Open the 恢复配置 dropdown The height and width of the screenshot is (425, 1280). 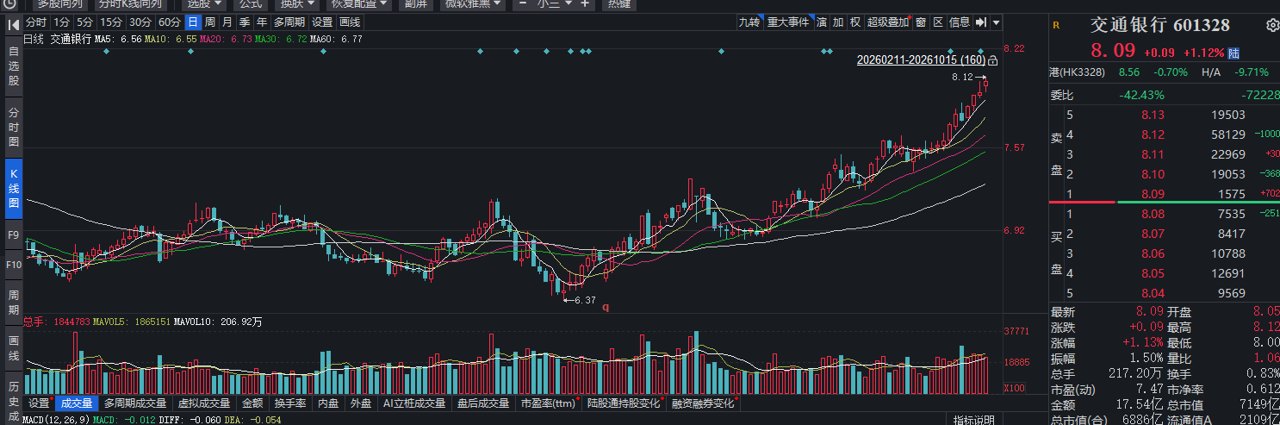pyautogui.click(x=358, y=4)
